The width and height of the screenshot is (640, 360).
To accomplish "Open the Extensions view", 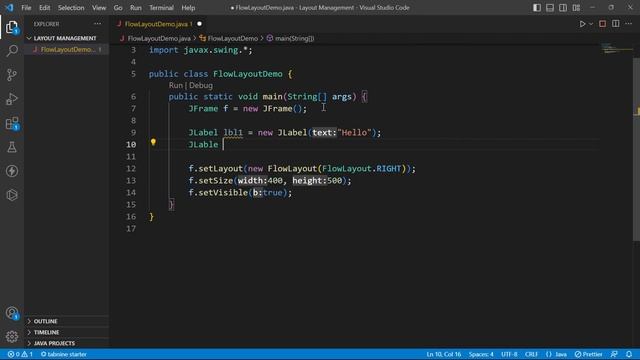I will pyautogui.click(x=12, y=123).
